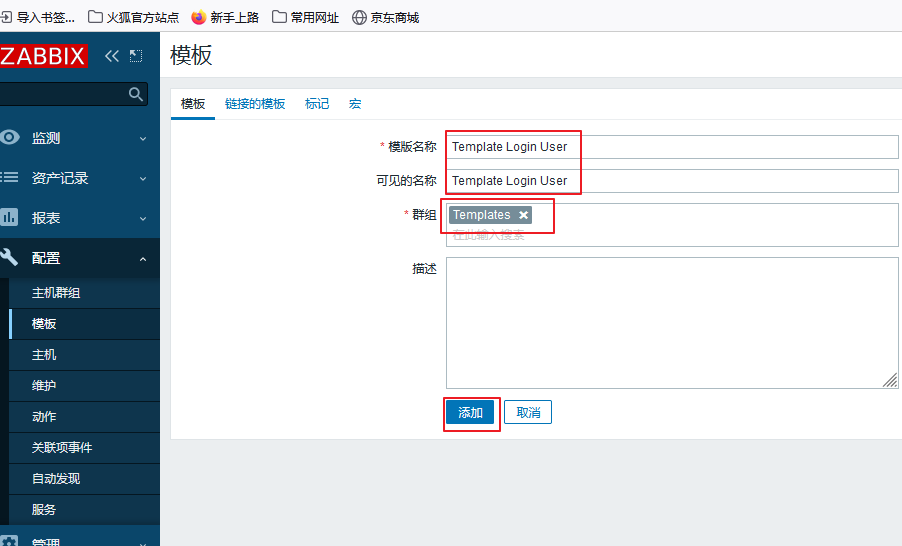Click the 取消 button
The image size is (902, 546).
(x=528, y=413)
